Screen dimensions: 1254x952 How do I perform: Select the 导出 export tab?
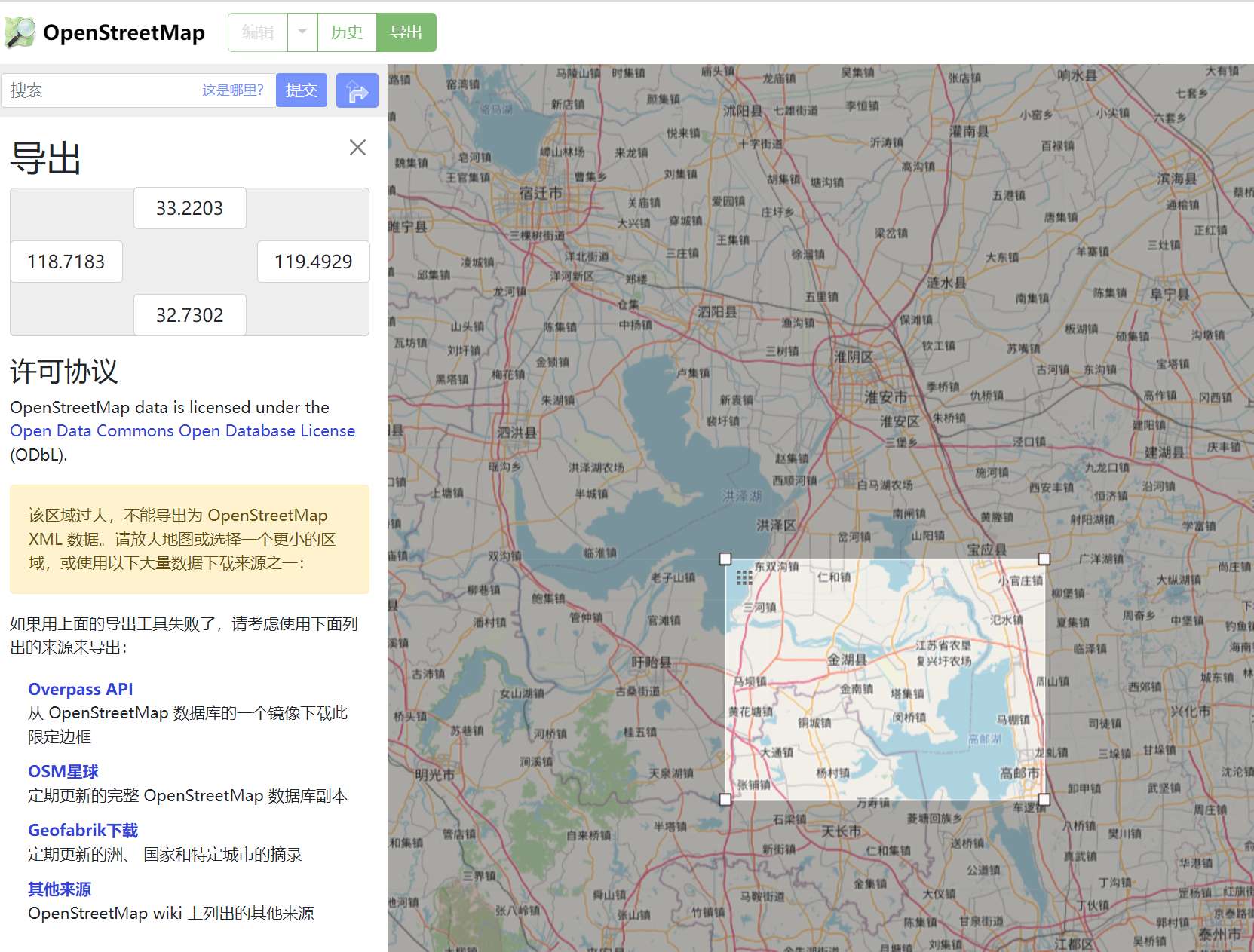click(x=406, y=32)
